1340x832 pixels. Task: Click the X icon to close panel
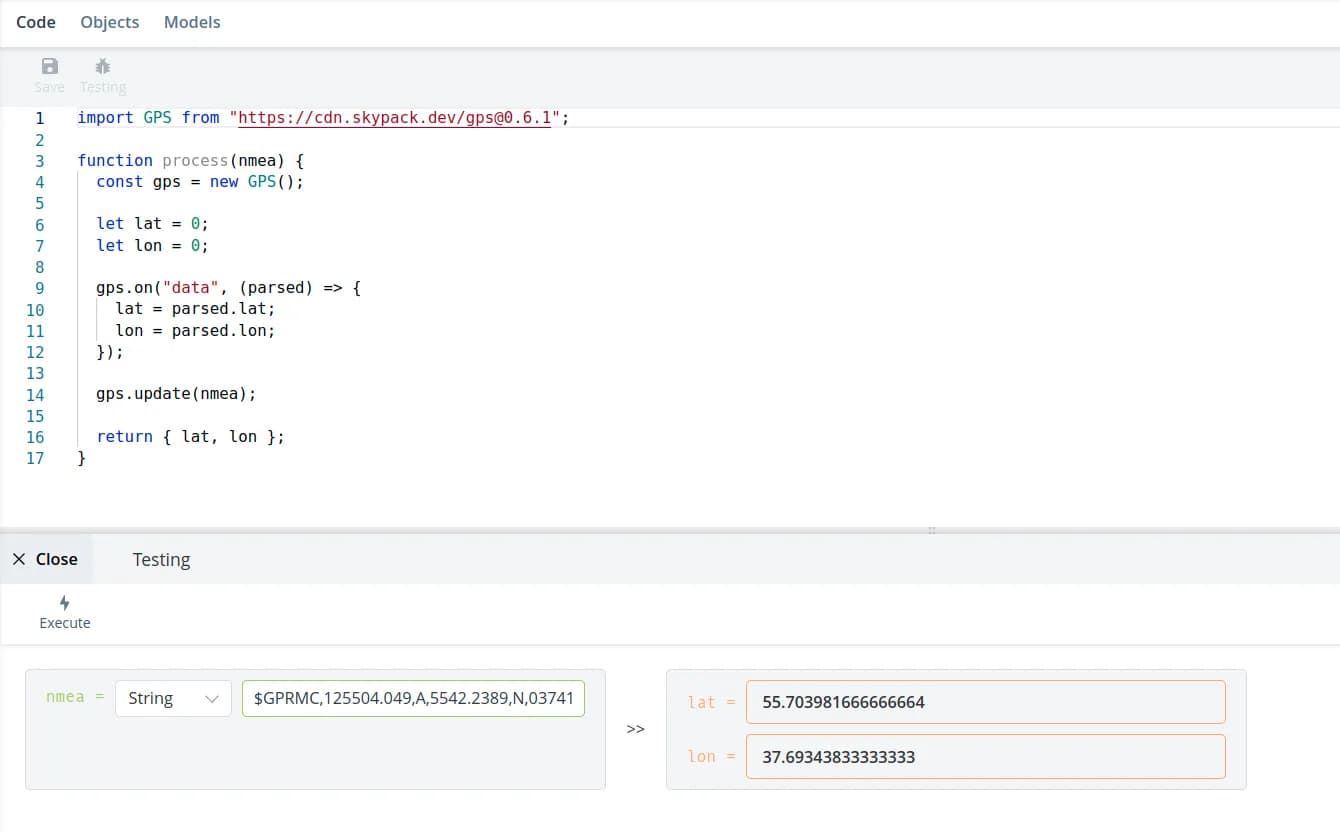click(x=19, y=559)
